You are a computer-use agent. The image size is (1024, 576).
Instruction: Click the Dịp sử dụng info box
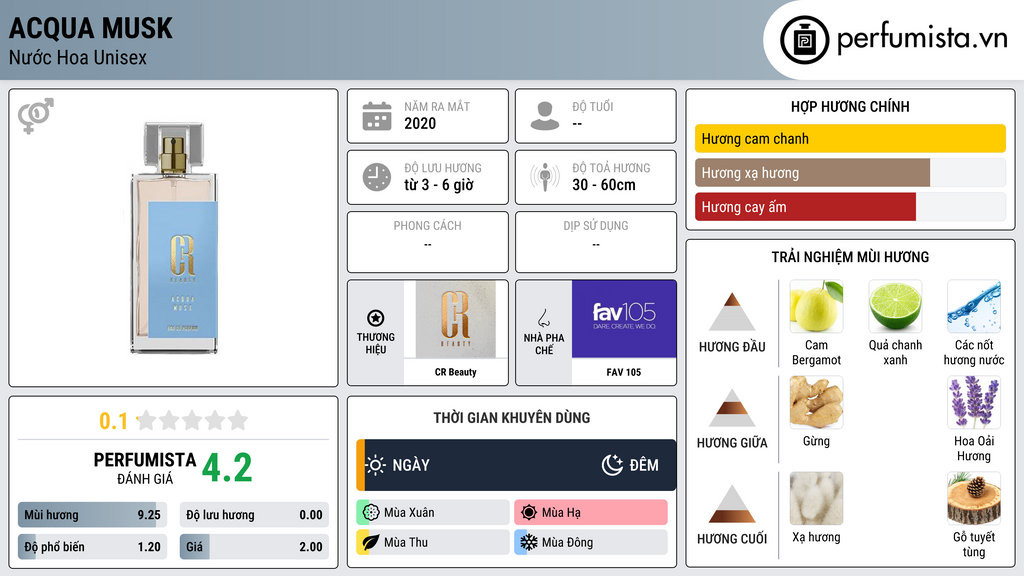[x=596, y=242]
